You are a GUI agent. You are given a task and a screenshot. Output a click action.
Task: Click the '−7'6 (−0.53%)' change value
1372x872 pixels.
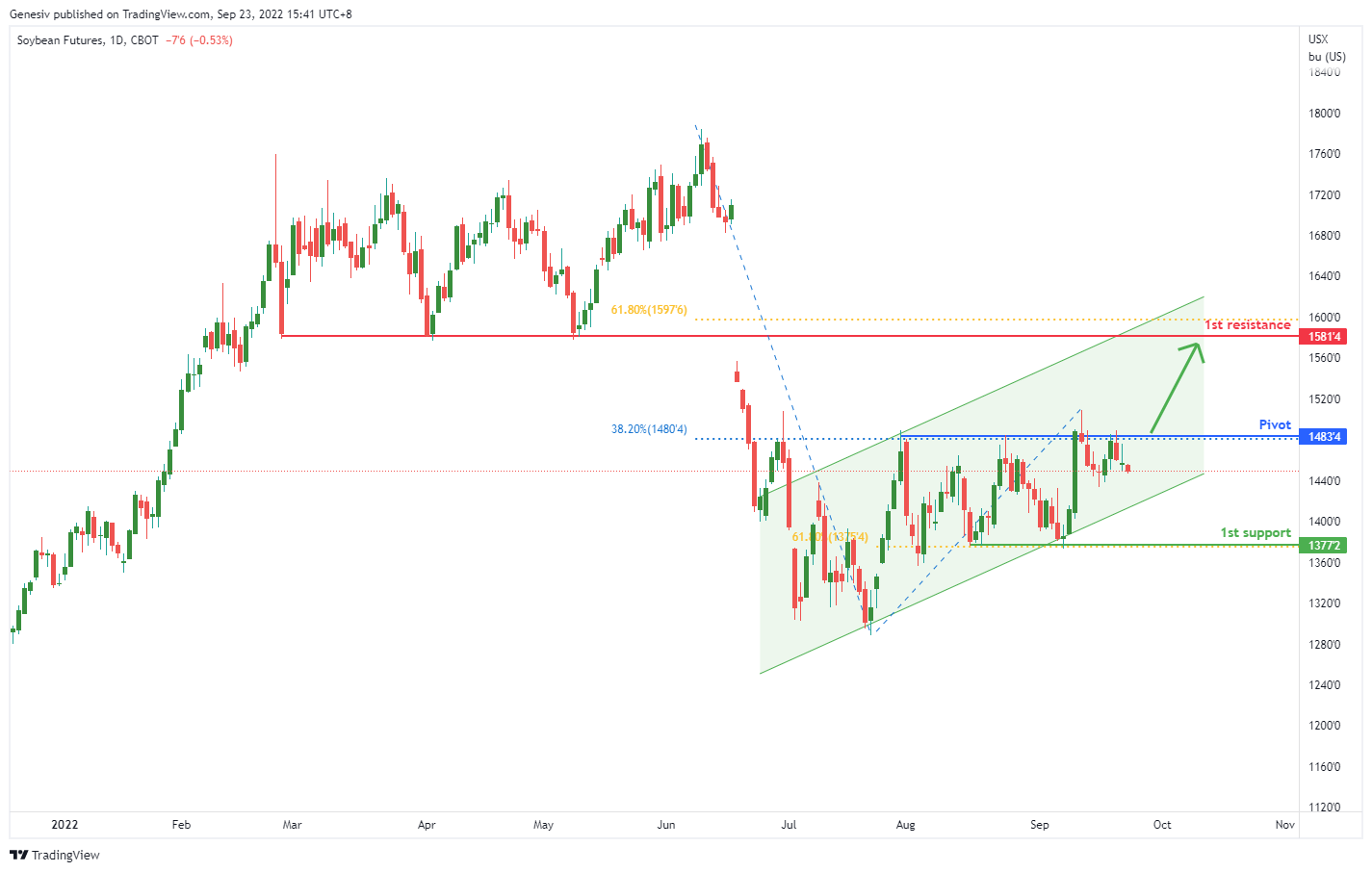click(x=199, y=40)
